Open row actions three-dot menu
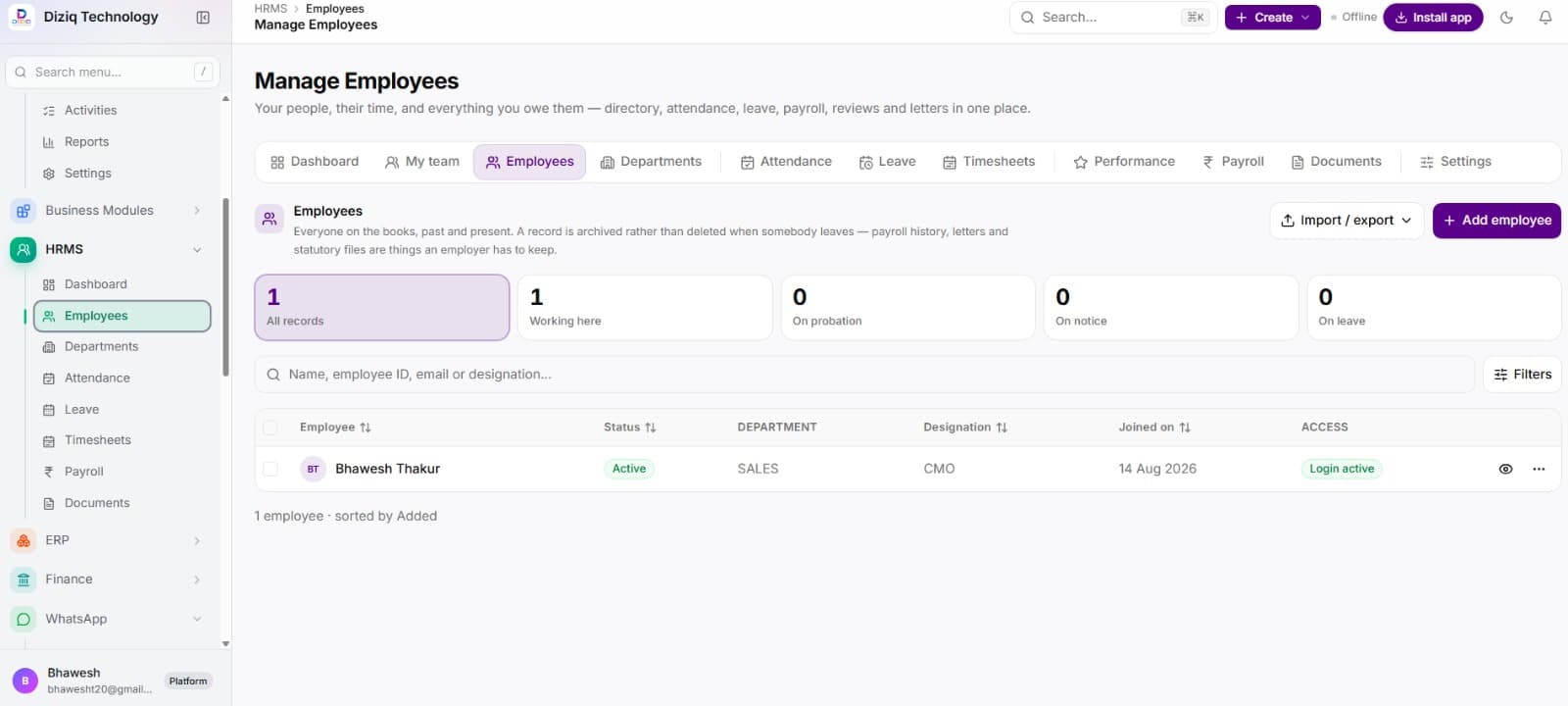Viewport: 1568px width, 706px height. 1539,469
